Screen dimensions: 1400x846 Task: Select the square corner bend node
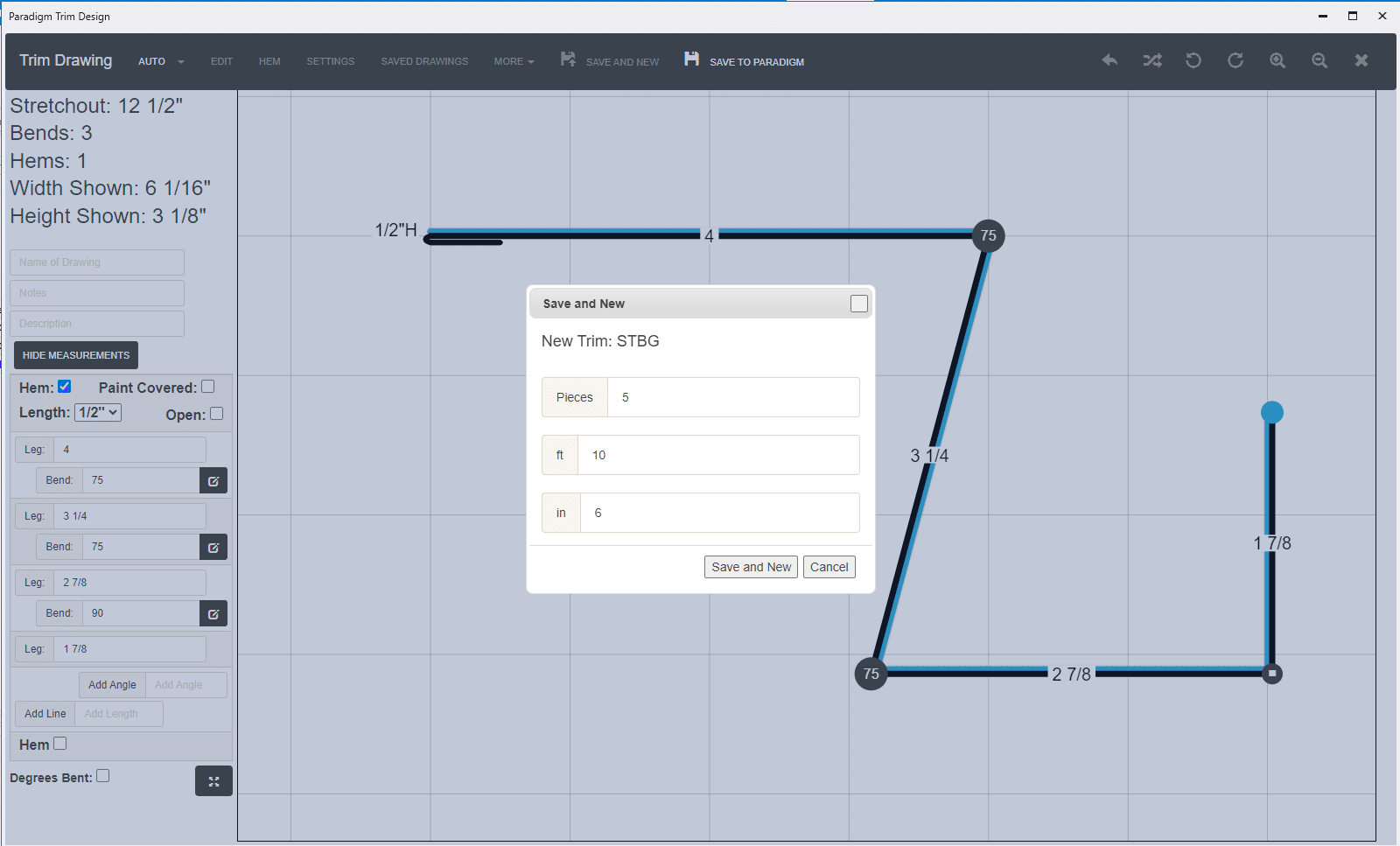[x=1273, y=674]
